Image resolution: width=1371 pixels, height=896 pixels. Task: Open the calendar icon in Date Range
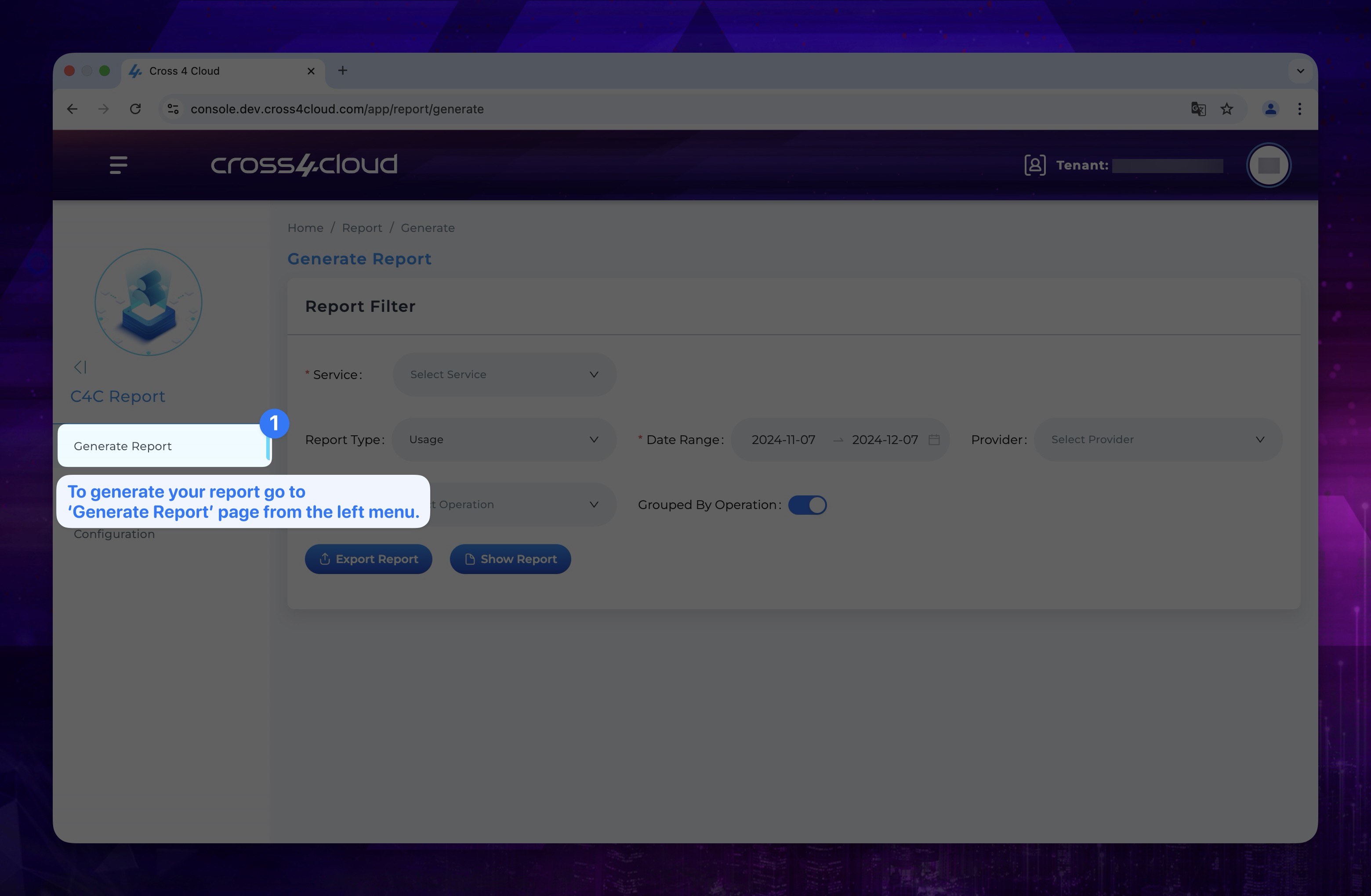934,440
